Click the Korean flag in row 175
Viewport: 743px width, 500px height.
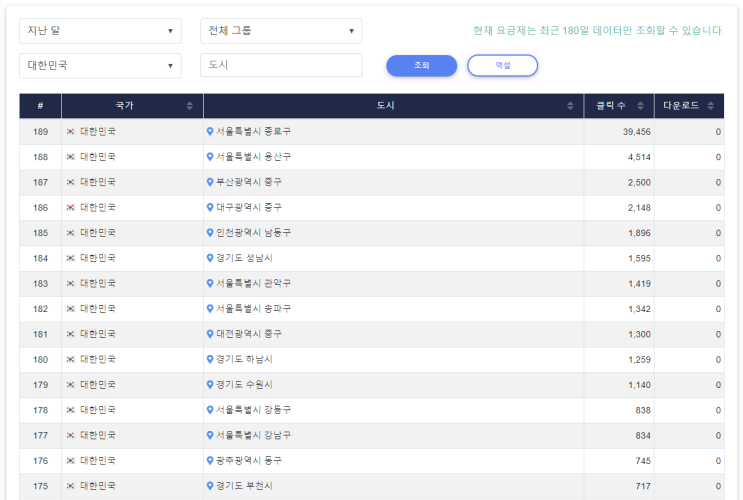71,486
